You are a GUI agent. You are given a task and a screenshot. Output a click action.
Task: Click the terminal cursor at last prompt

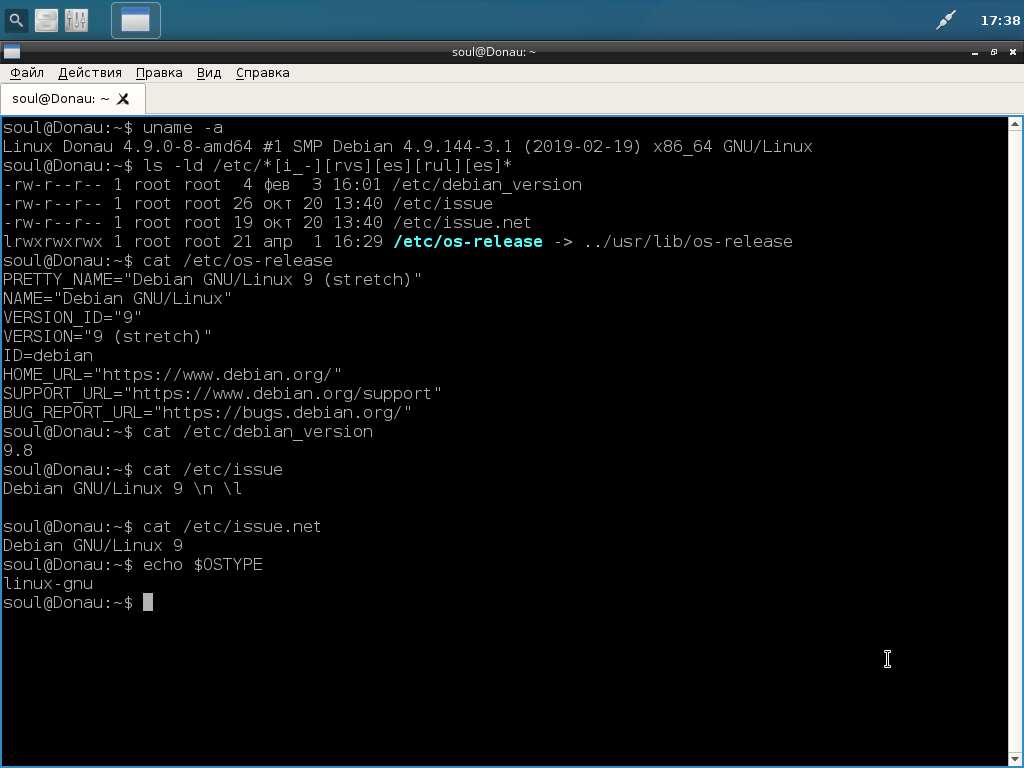(x=148, y=602)
